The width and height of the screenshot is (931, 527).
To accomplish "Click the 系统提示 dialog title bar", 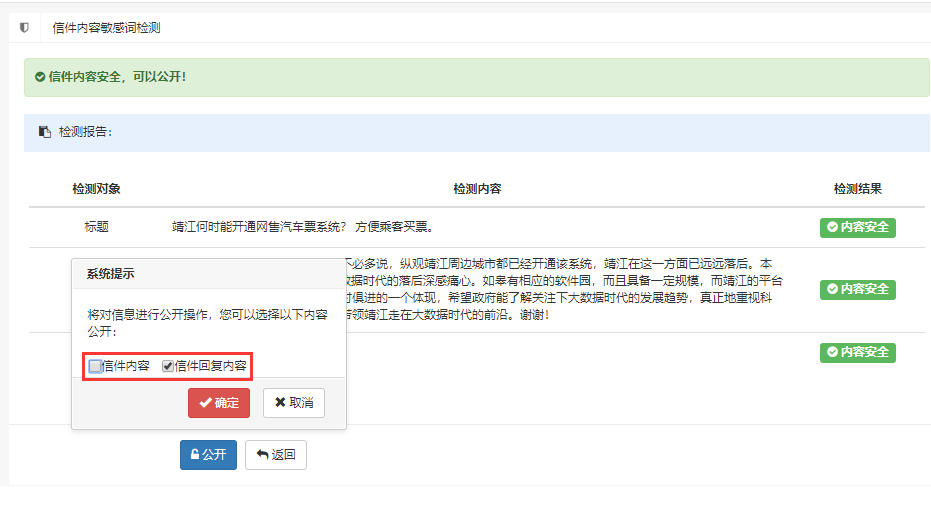I will tap(209, 274).
